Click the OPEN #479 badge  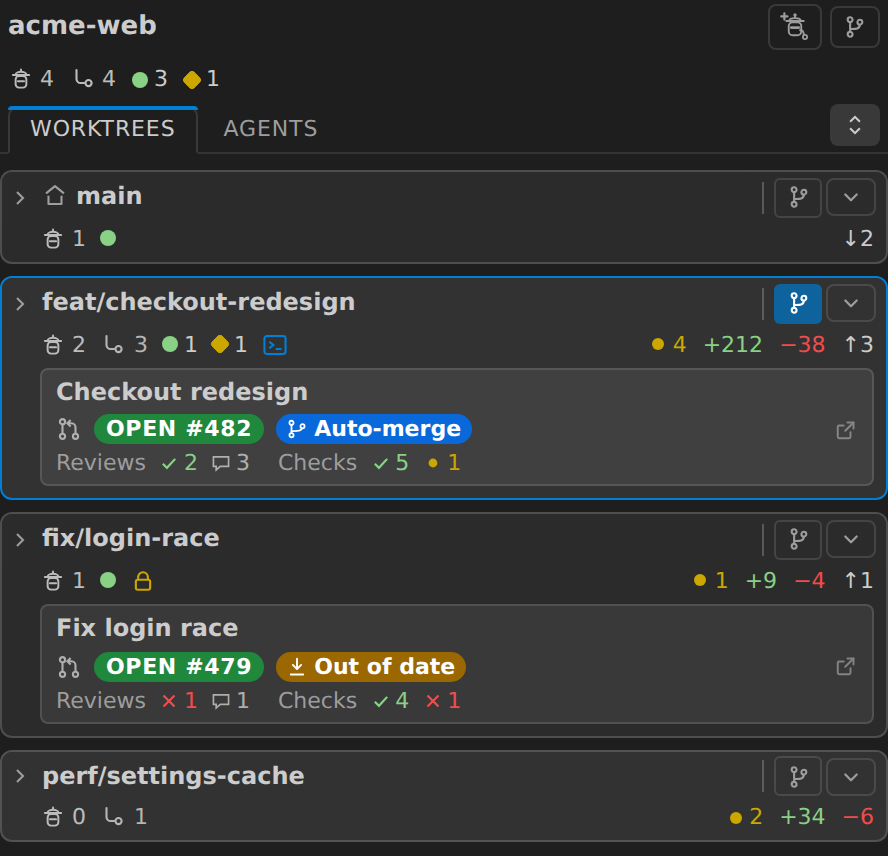click(179, 667)
